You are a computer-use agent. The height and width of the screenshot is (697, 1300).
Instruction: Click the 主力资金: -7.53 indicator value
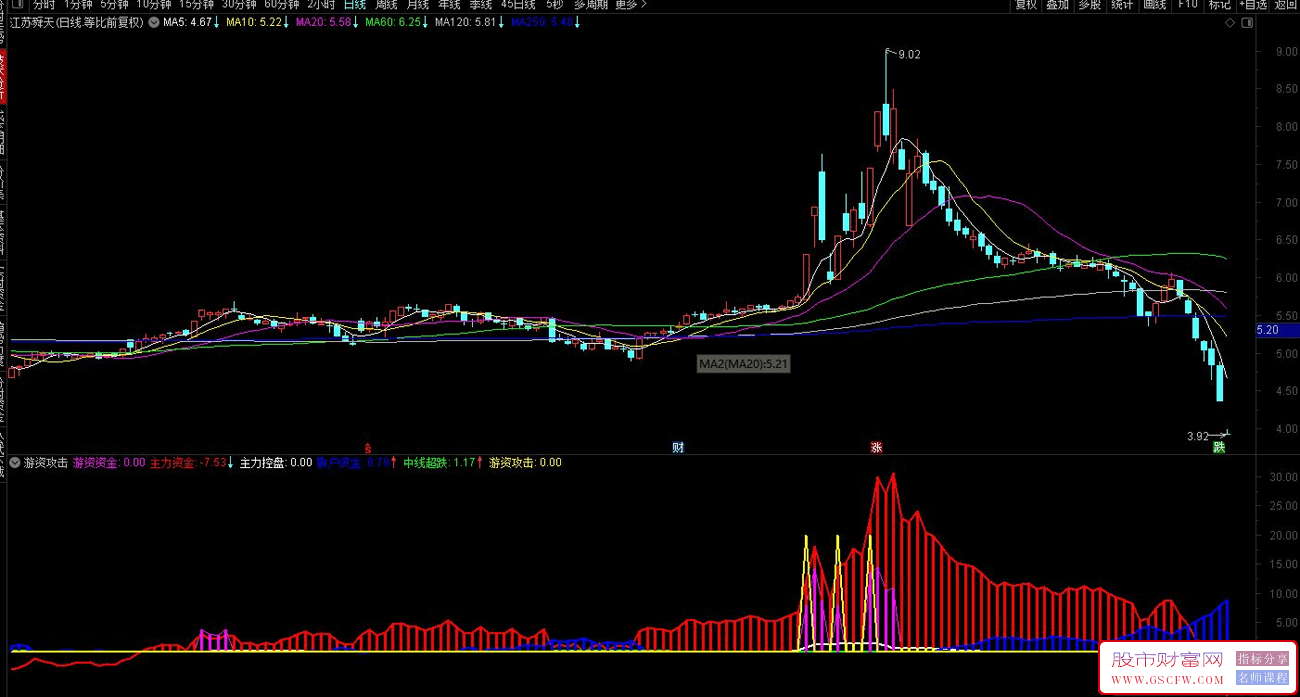click(x=188, y=463)
